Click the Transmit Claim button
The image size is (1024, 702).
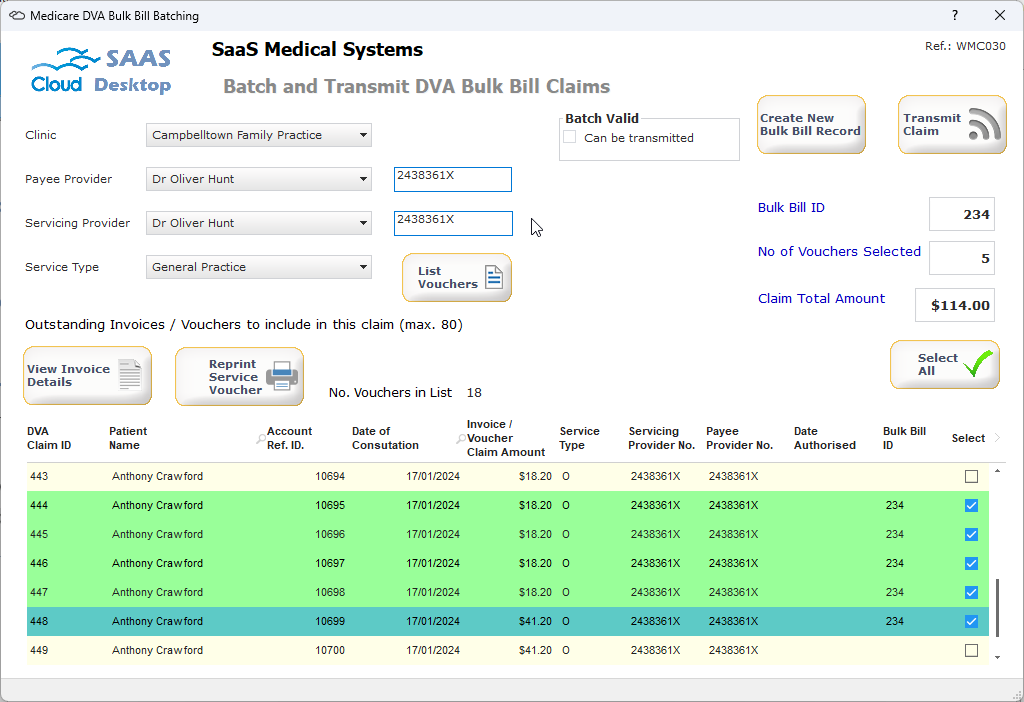pyautogui.click(x=952, y=125)
